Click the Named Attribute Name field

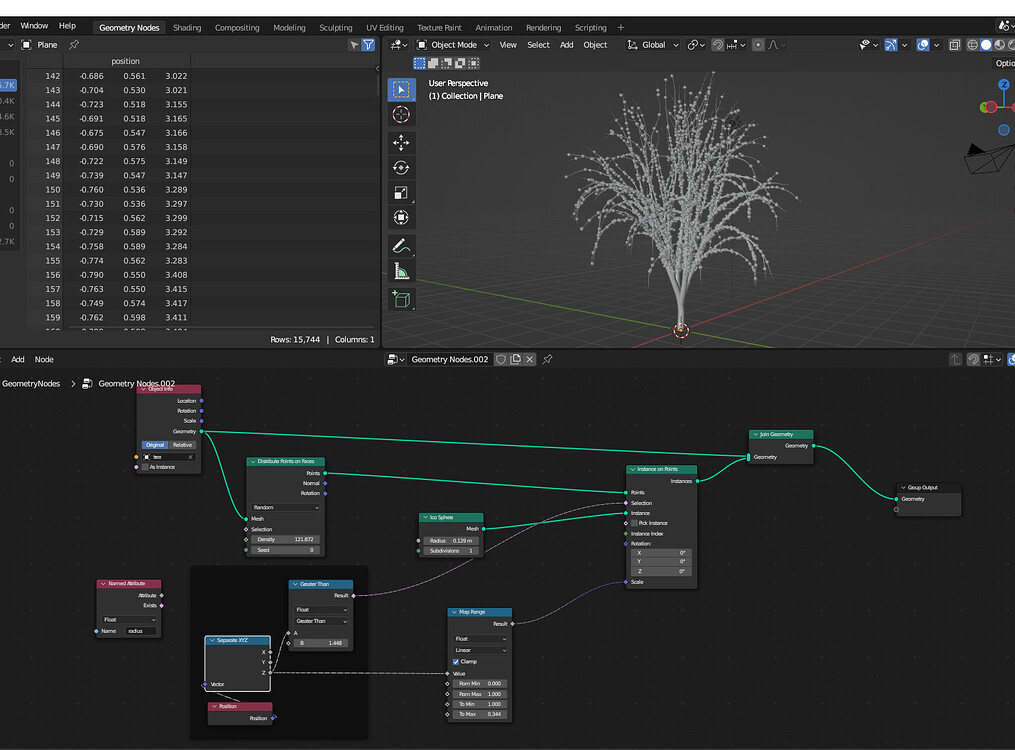(140, 631)
